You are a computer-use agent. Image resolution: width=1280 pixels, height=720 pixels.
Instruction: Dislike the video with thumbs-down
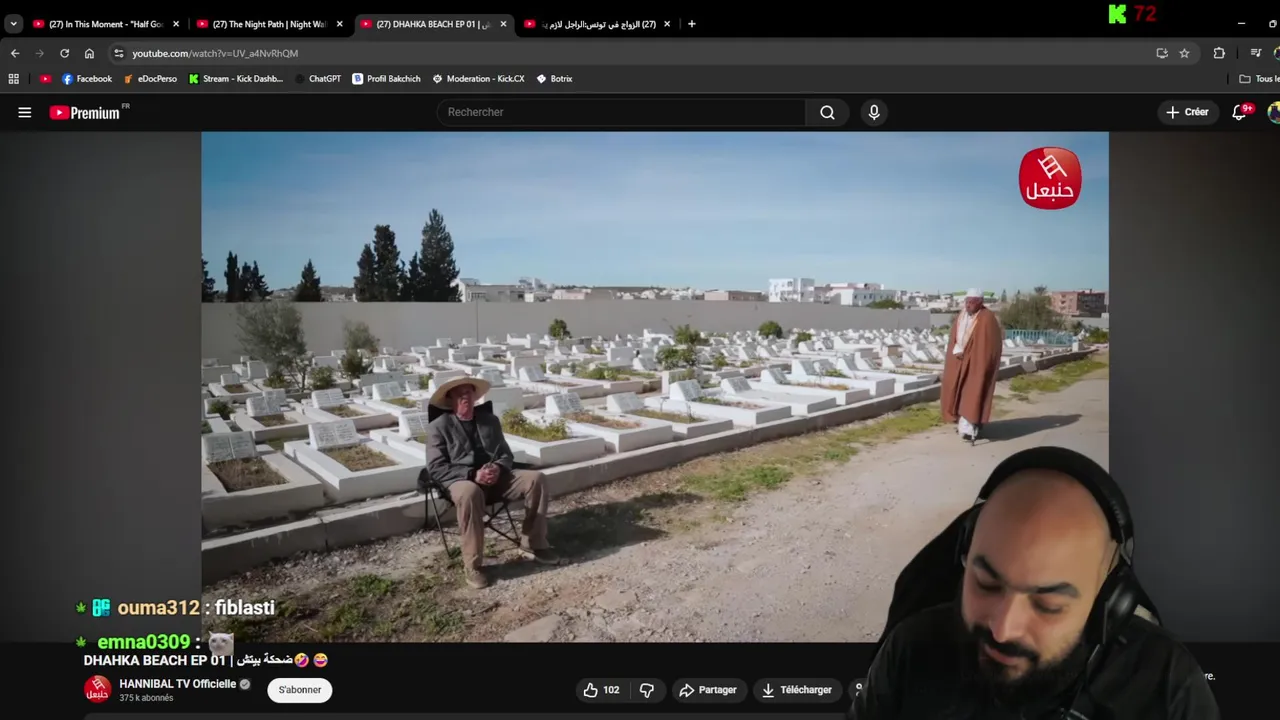647,690
